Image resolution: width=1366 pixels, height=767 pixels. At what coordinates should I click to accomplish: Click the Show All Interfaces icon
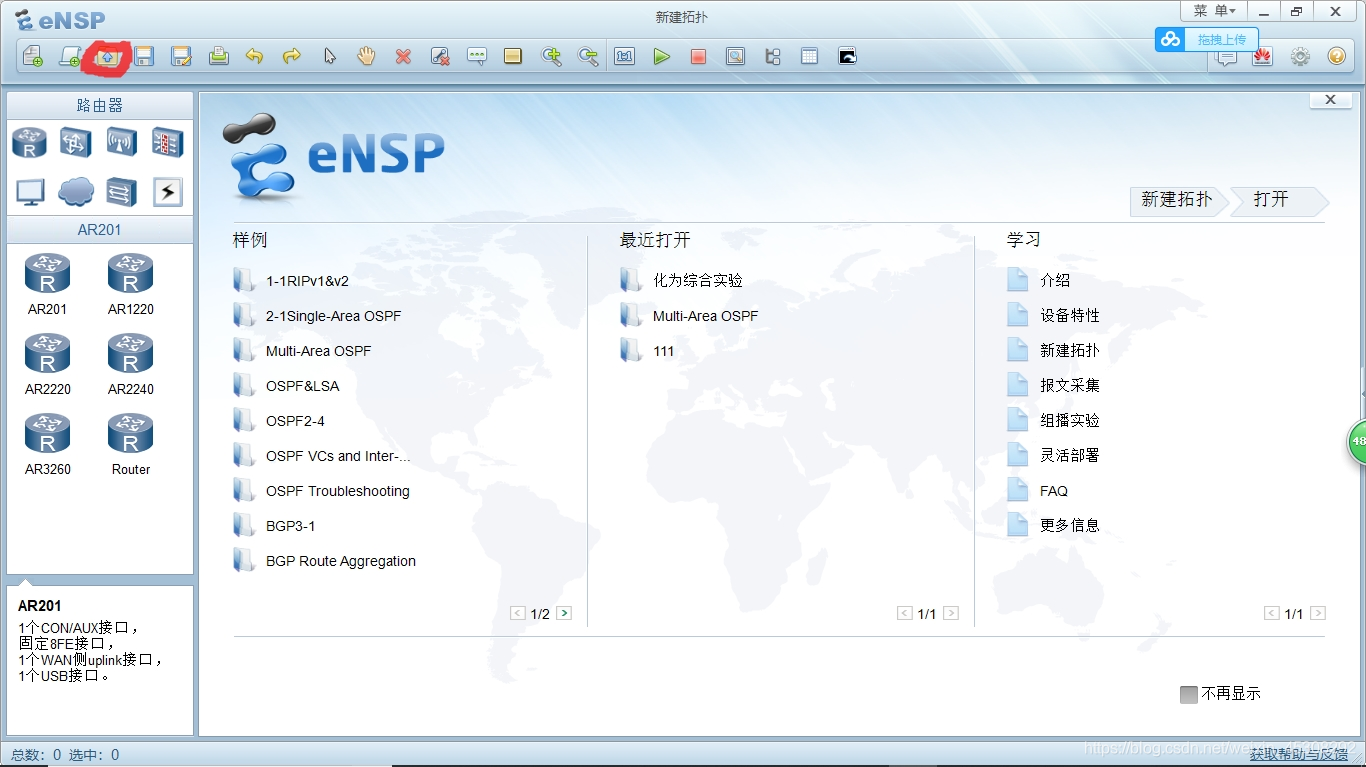(x=772, y=57)
